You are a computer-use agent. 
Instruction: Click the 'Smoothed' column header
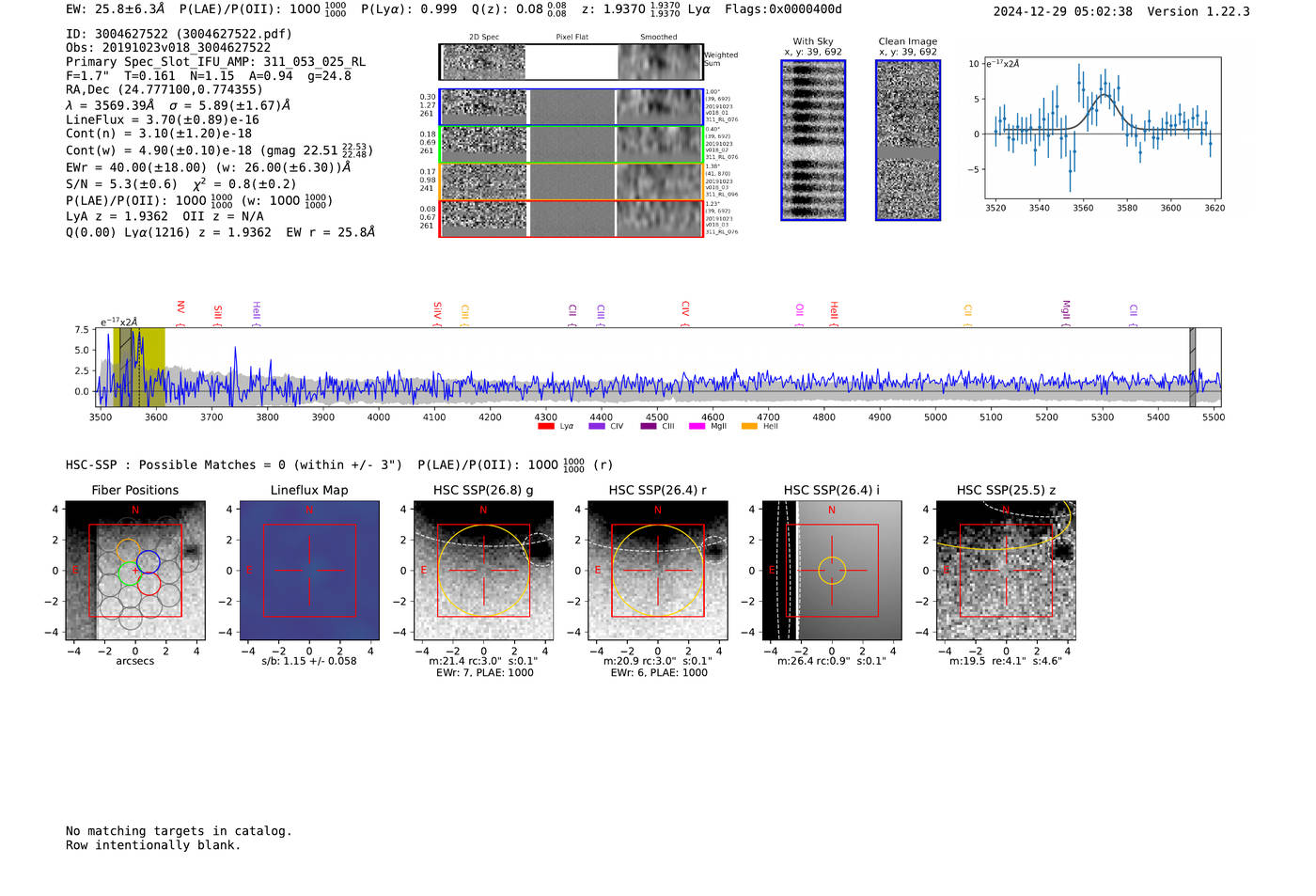click(x=658, y=38)
